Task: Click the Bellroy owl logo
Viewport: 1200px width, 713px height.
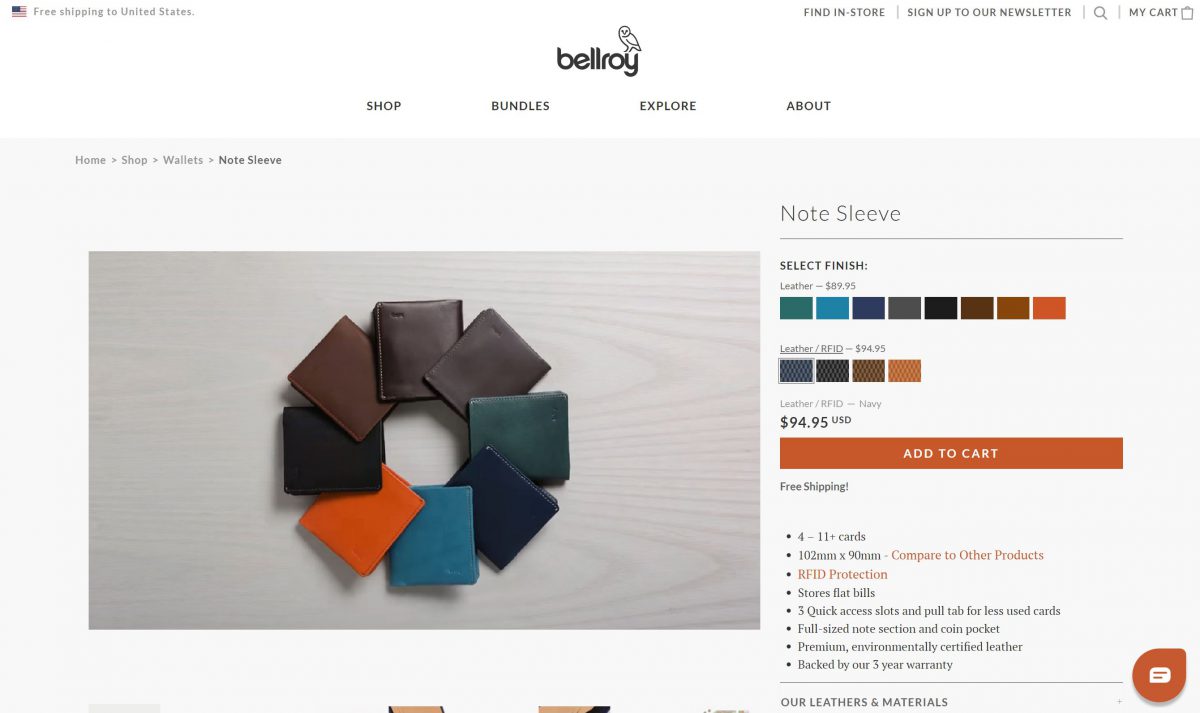Action: click(x=599, y=51)
